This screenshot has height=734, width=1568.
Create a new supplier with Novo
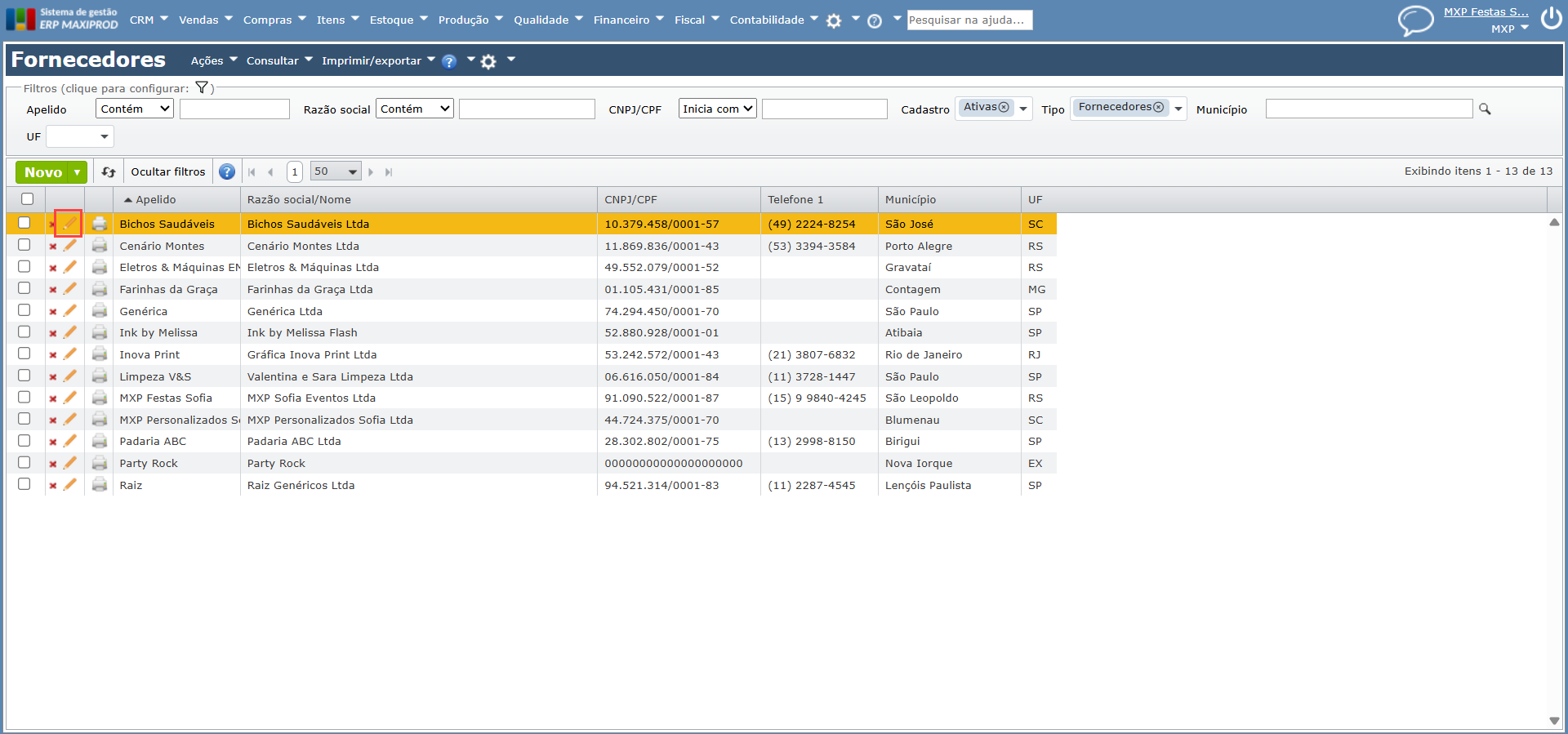click(x=43, y=172)
